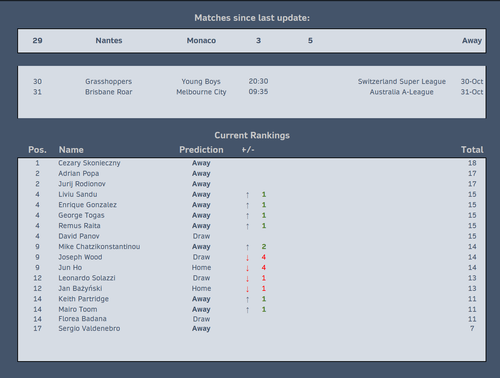Click the red down arrow in Jun Ho's row
The image size is (500, 378).
[248, 268]
